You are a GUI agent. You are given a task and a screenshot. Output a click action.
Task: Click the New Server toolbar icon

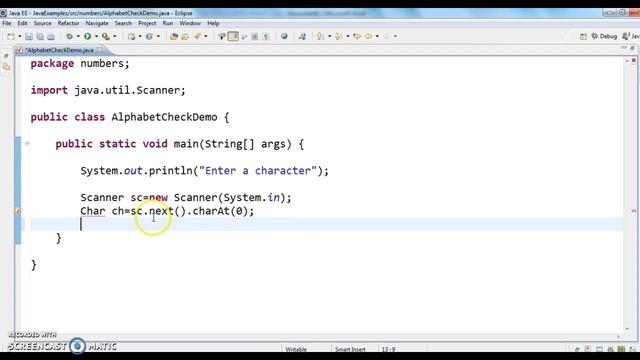click(x=131, y=37)
